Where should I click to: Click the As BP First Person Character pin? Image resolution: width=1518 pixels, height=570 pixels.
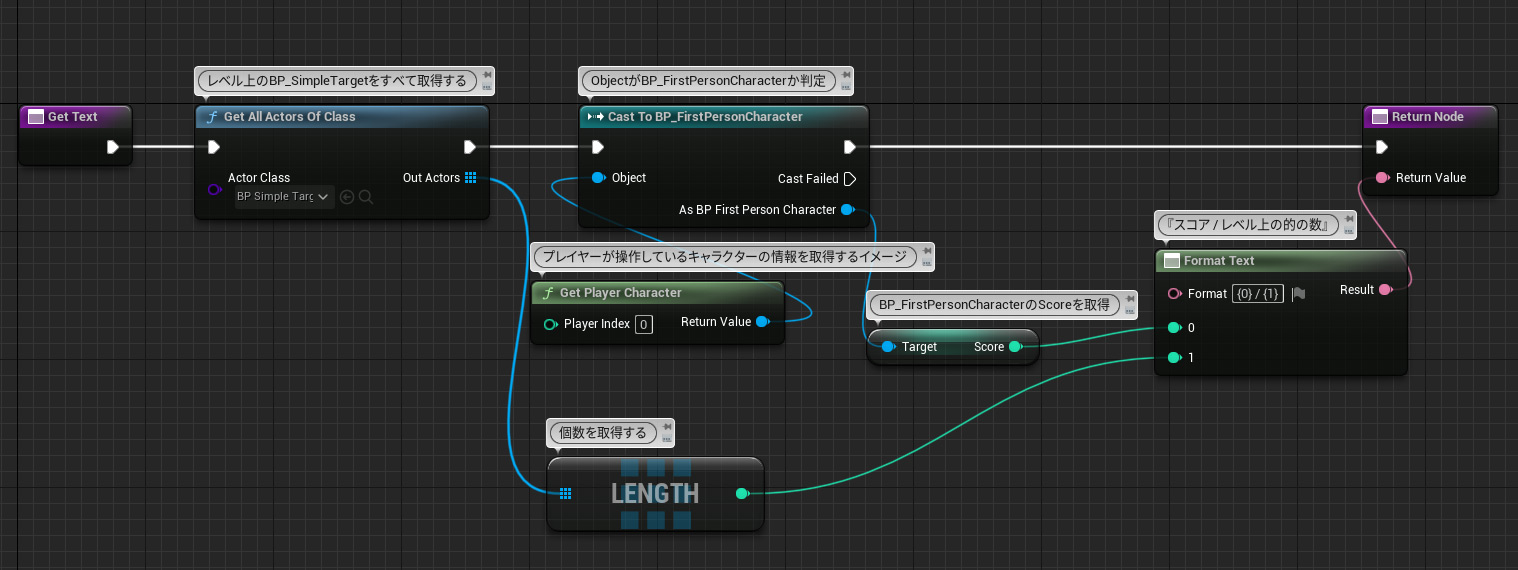847,210
